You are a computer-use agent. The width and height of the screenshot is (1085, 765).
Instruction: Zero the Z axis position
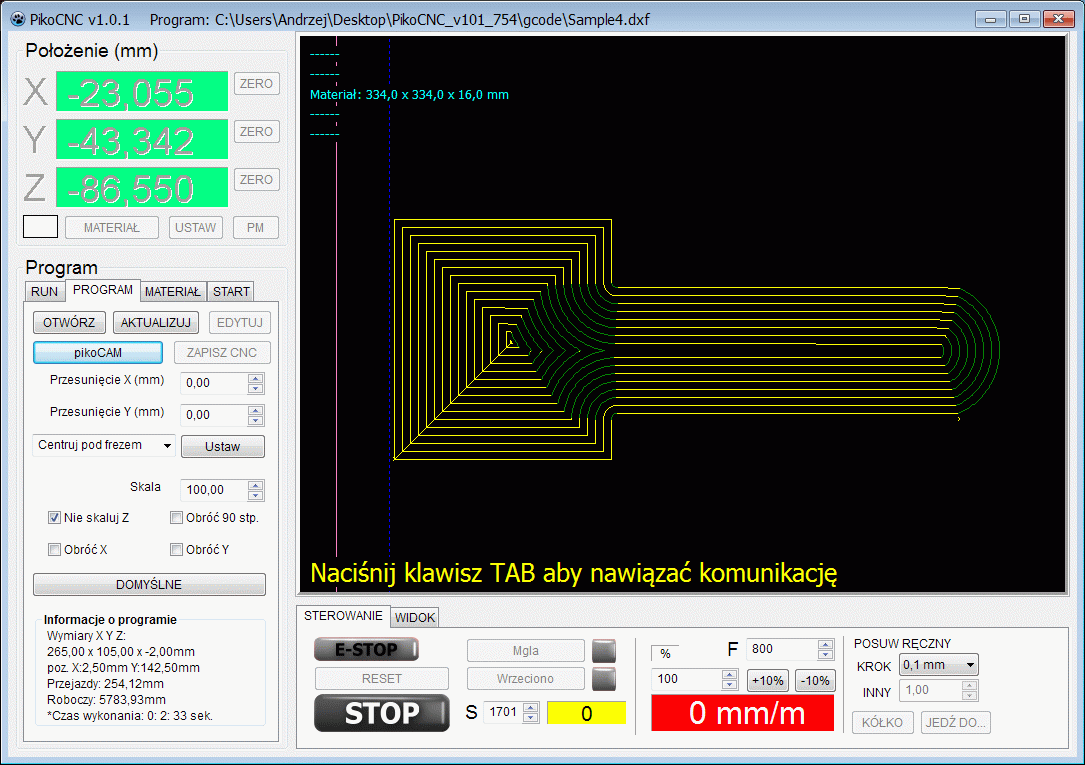pos(256,179)
